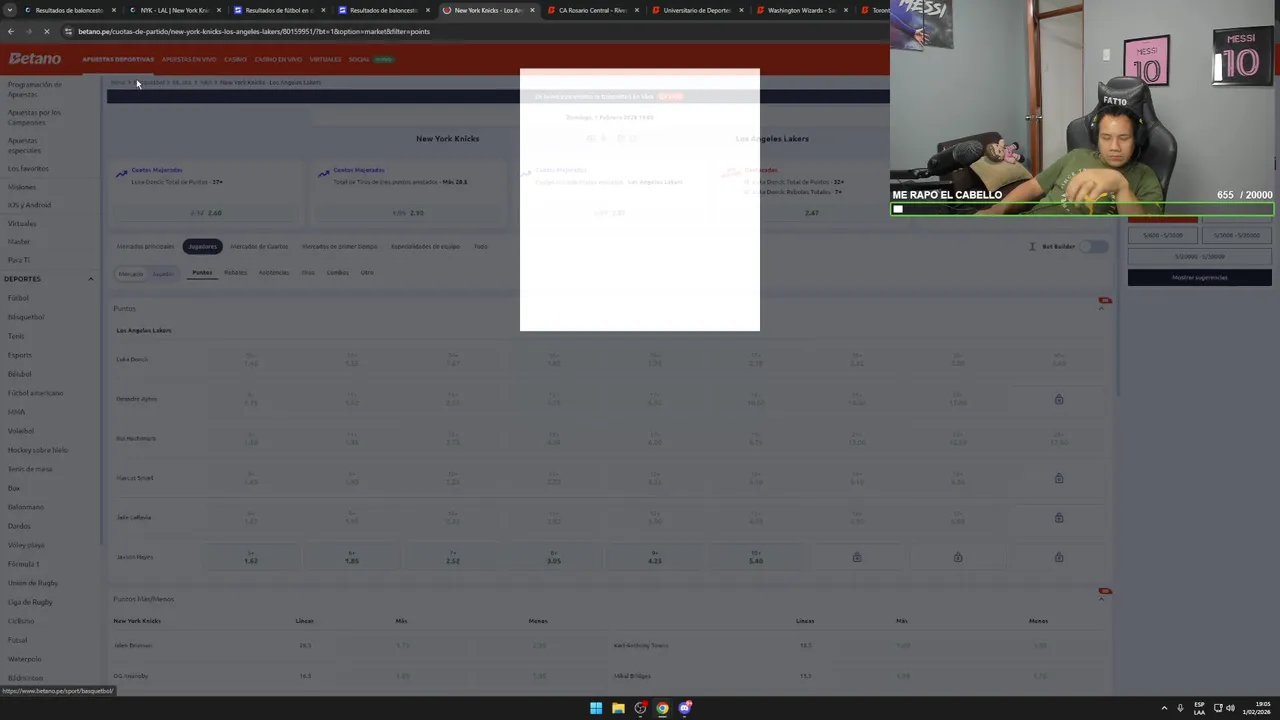Close the CA Rosario Central browser tab

click(636, 10)
